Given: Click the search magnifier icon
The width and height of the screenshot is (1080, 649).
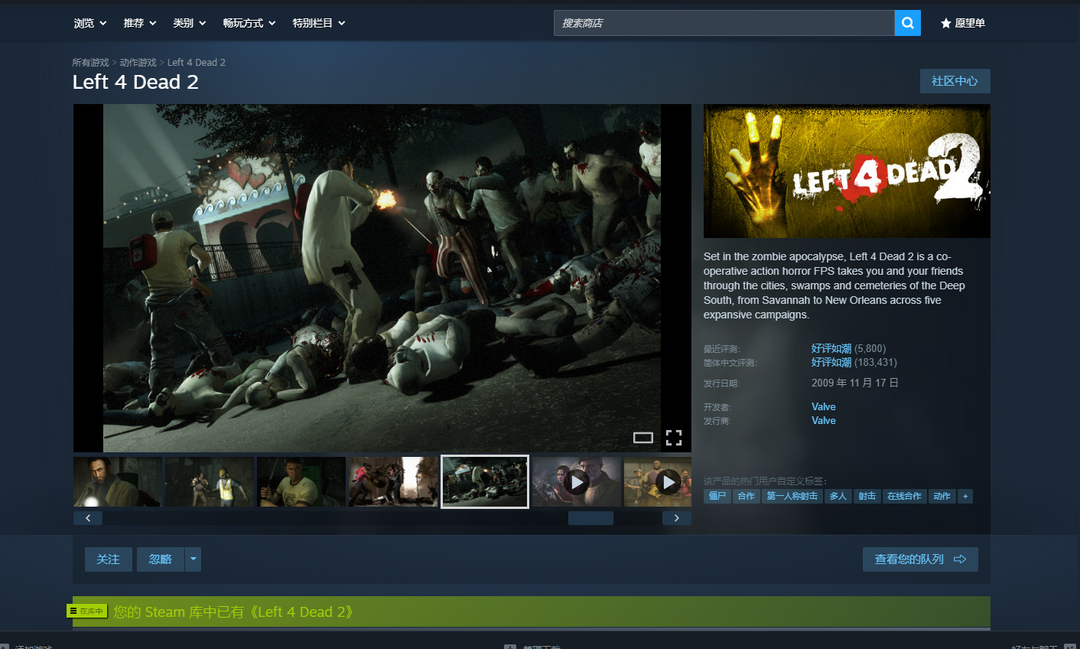Looking at the screenshot, I should point(907,23).
